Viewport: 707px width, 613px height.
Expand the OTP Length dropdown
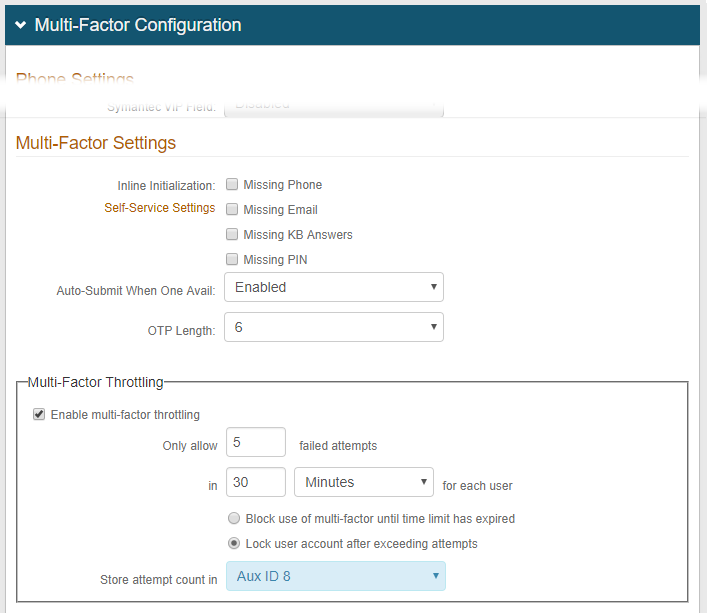point(333,327)
